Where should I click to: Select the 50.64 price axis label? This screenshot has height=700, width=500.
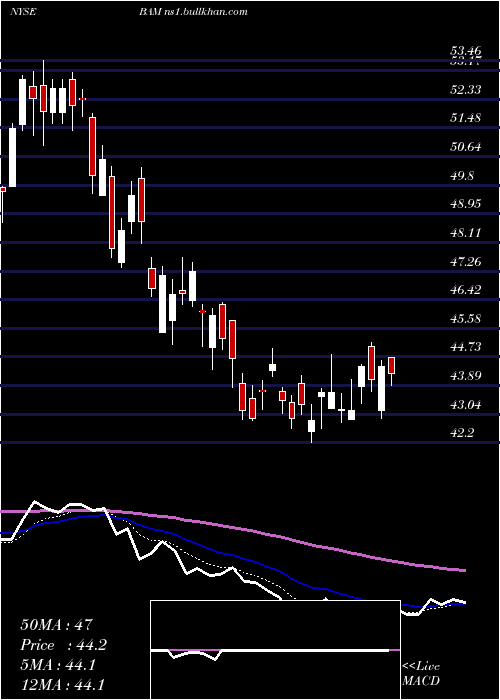(466, 147)
